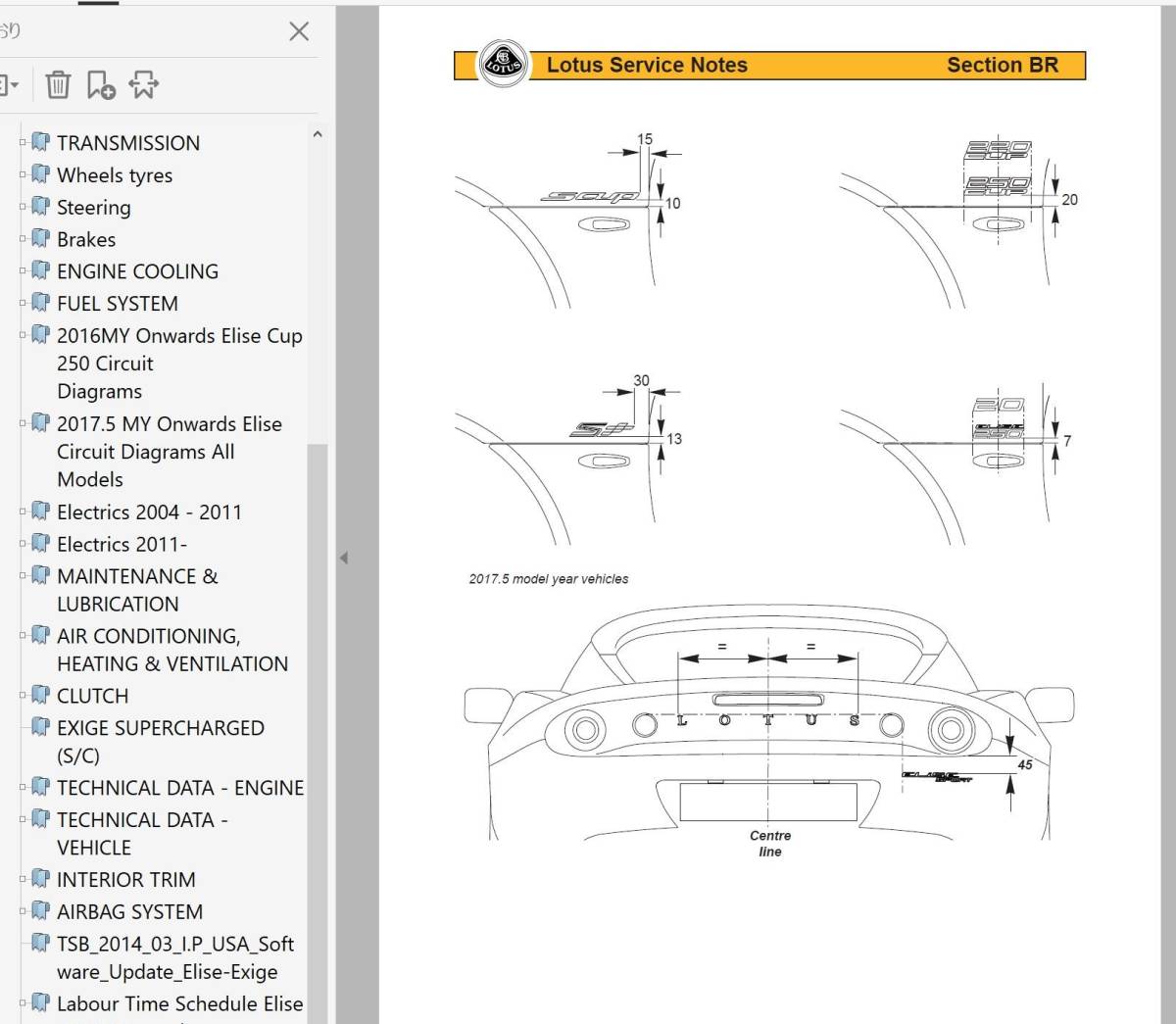Click the bookmark ribbon icon beside INTERIOR TRIM
This screenshot has width=1176, height=1024.
(40, 878)
